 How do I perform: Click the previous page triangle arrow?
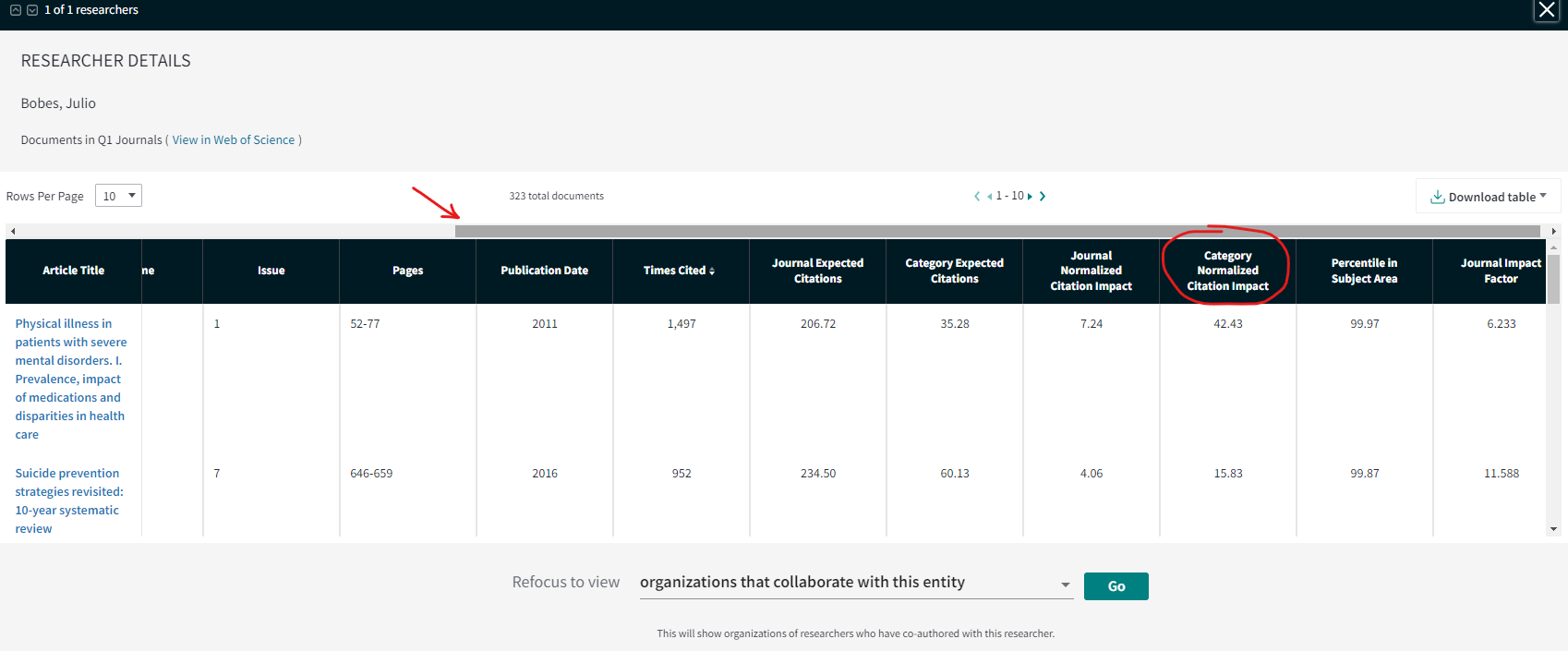(990, 196)
